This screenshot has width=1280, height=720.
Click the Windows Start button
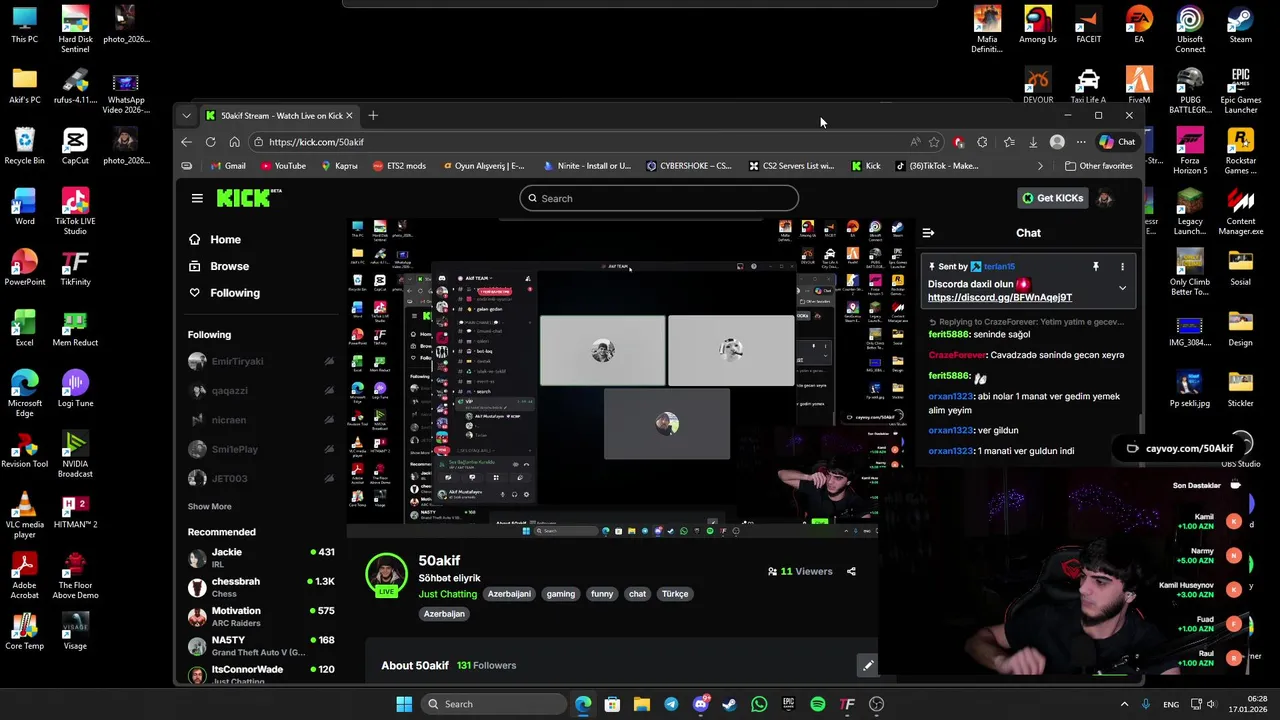(x=404, y=704)
